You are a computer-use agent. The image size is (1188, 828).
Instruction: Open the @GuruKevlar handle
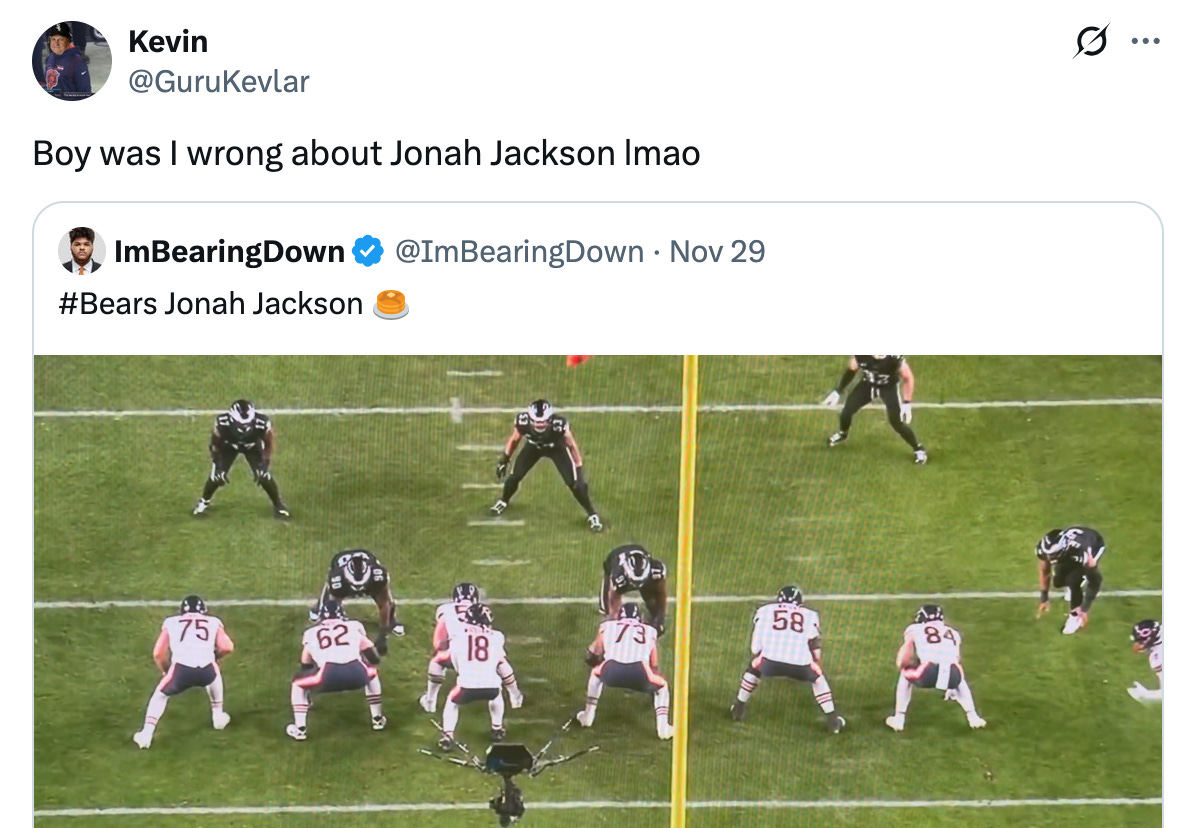(x=219, y=82)
